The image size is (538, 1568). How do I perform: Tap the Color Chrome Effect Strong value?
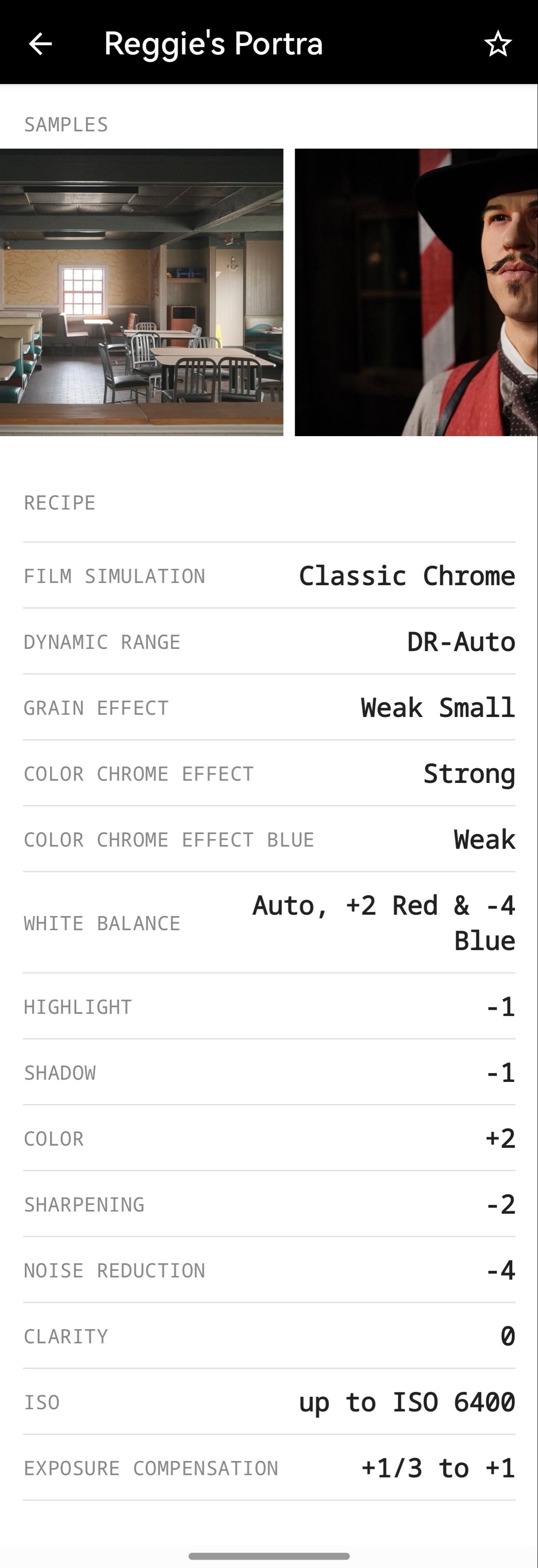point(469,774)
